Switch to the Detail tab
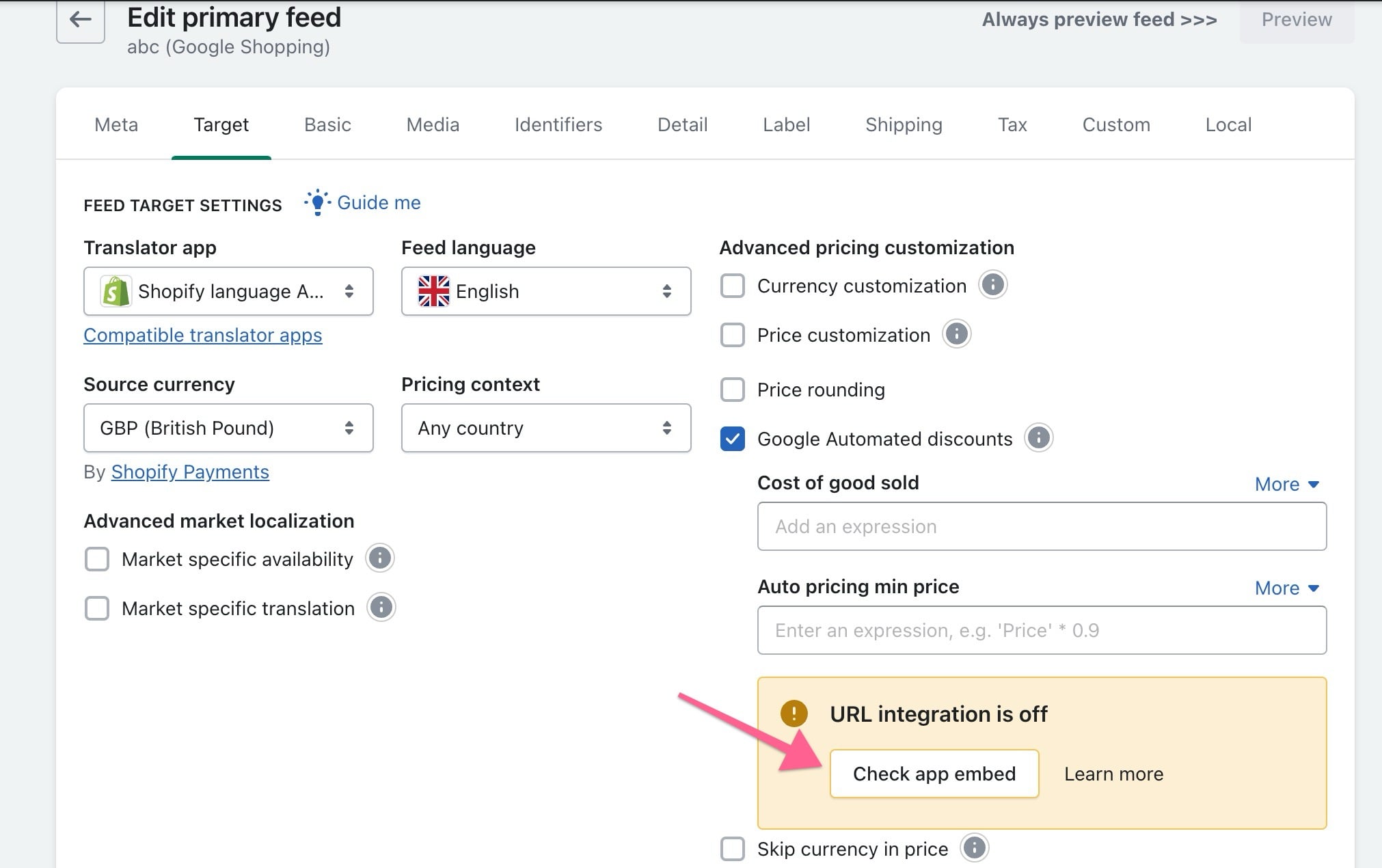This screenshot has height=868, width=1382. (x=682, y=124)
